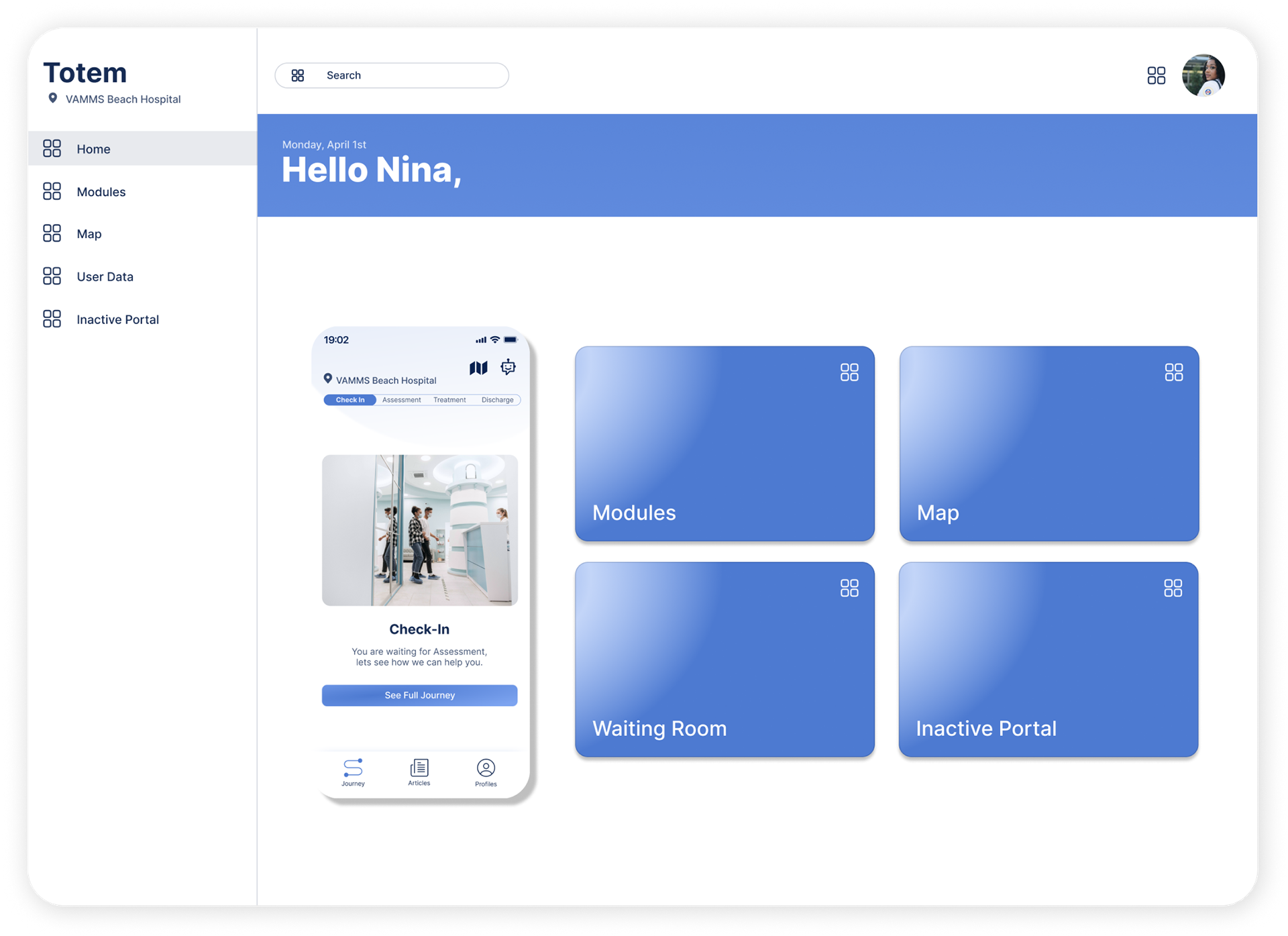Open the Profiles icon in the phone preview
1288x936 pixels.
point(486,768)
